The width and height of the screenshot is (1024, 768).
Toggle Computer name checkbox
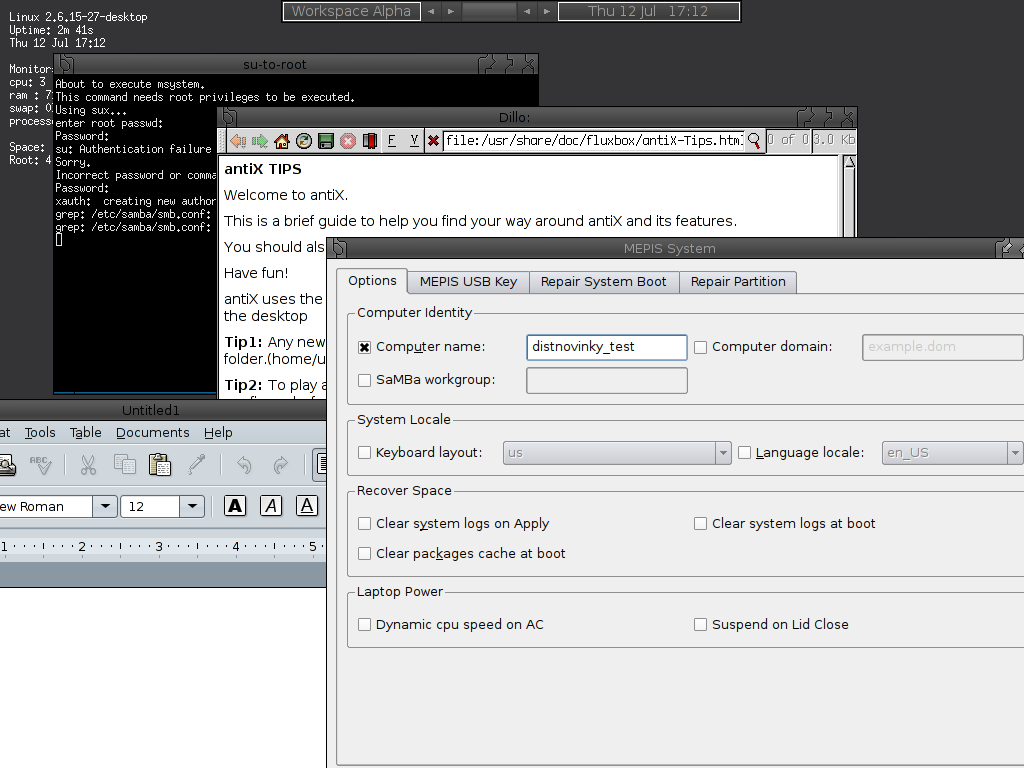[x=364, y=347]
